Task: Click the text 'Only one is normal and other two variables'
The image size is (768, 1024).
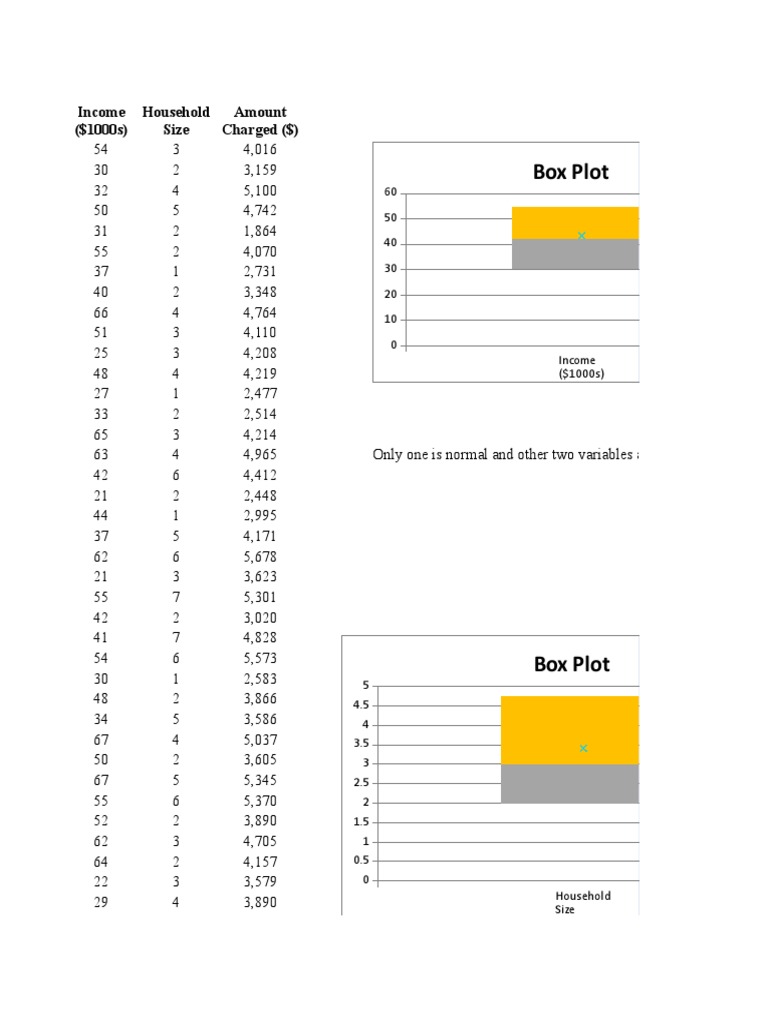Action: pos(503,455)
